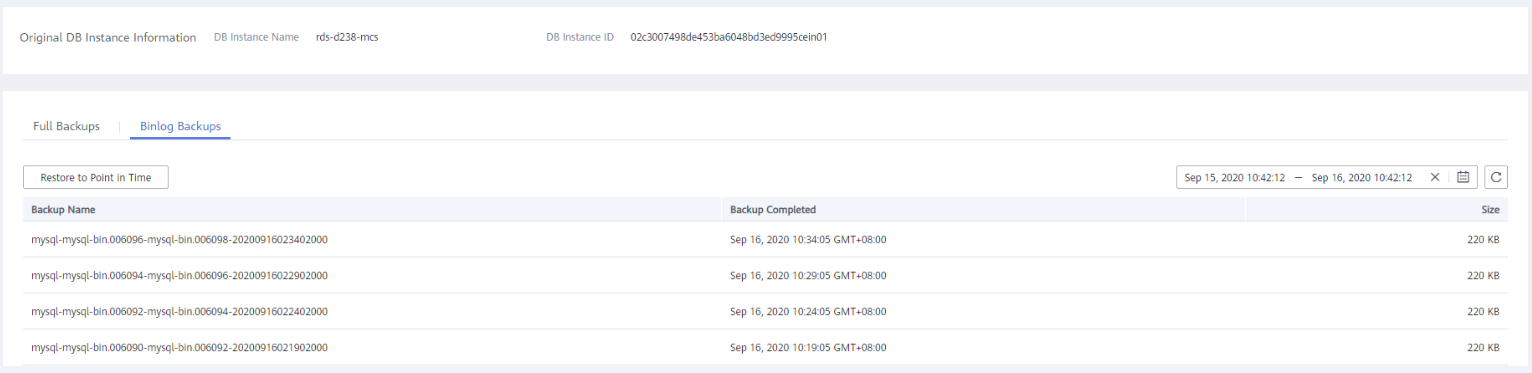
Task: Click completion time Sep 16, 2020 10:19:05
Action: [x=808, y=347]
